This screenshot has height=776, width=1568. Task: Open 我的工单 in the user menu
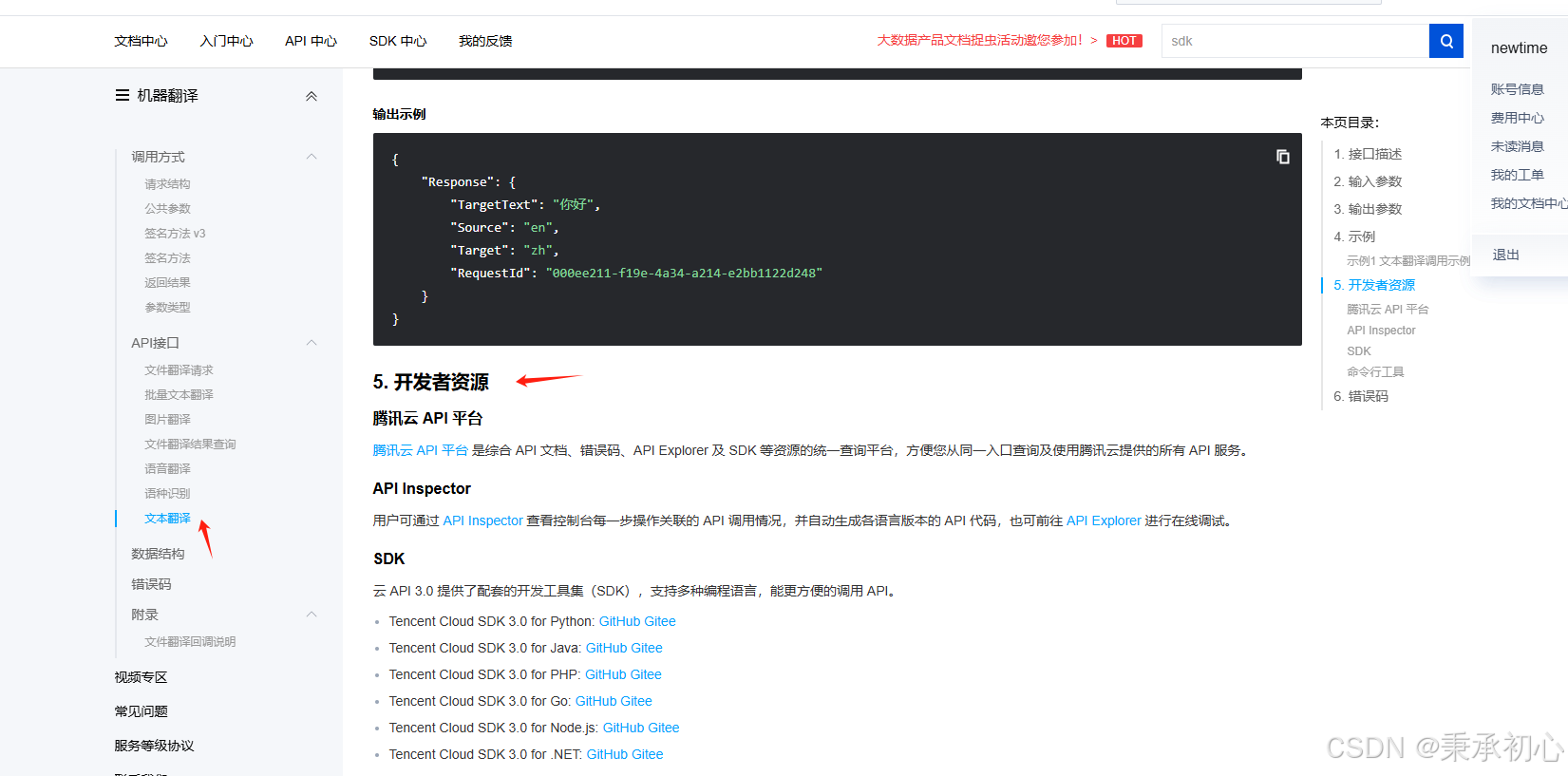[x=1517, y=175]
